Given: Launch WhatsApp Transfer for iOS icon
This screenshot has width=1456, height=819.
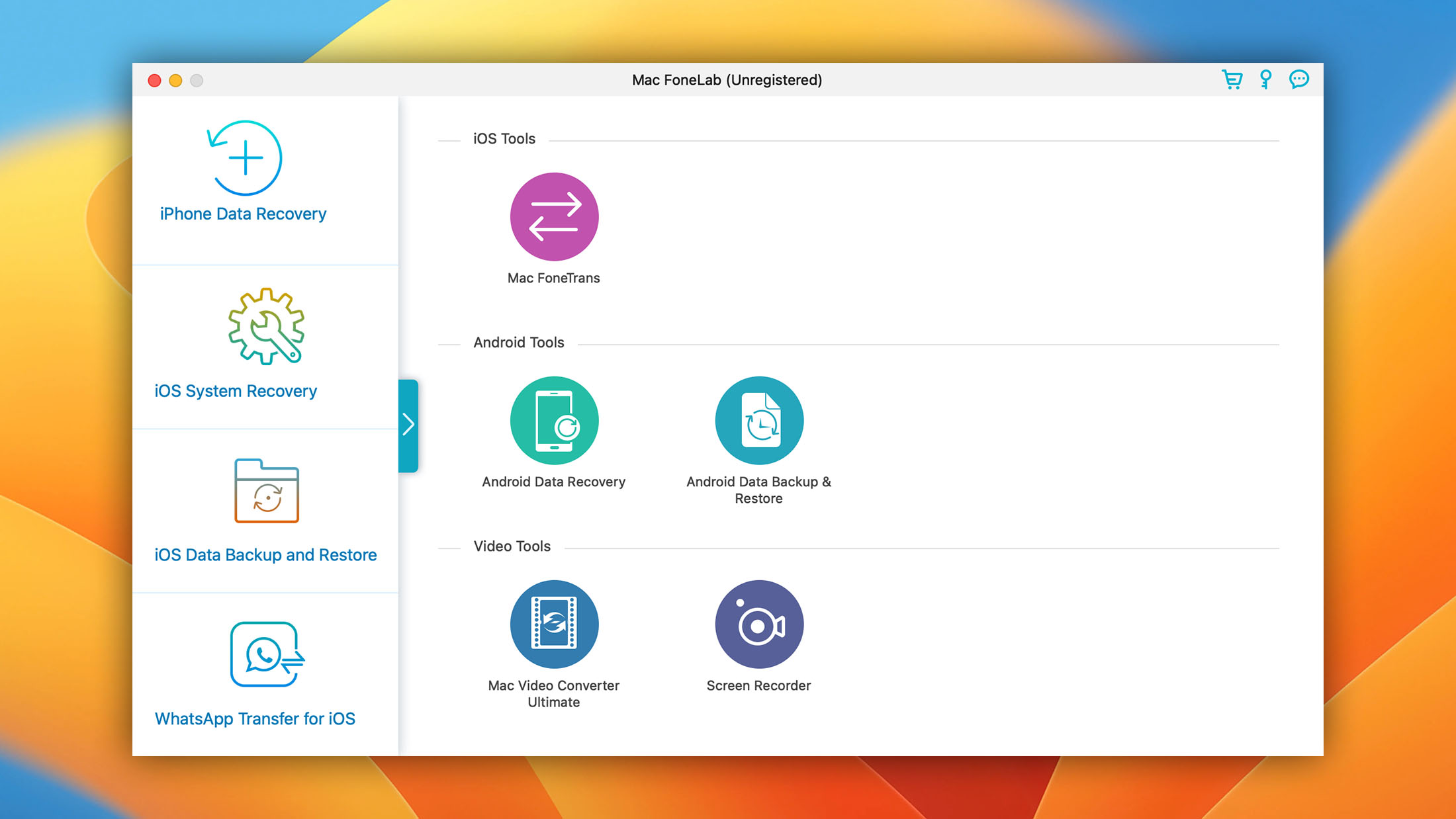Looking at the screenshot, I should coord(267,654).
